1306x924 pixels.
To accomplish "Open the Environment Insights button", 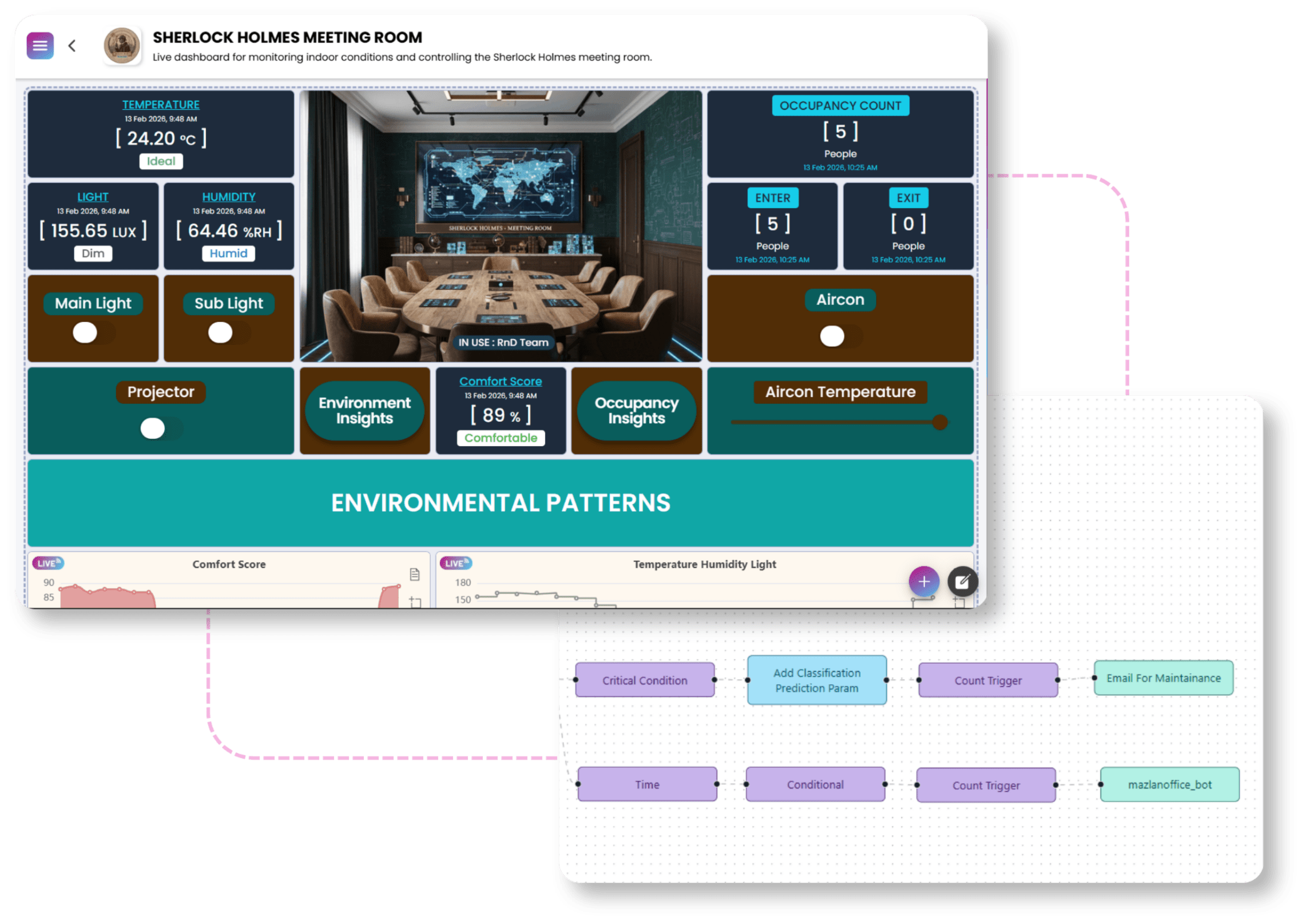I will [x=364, y=410].
